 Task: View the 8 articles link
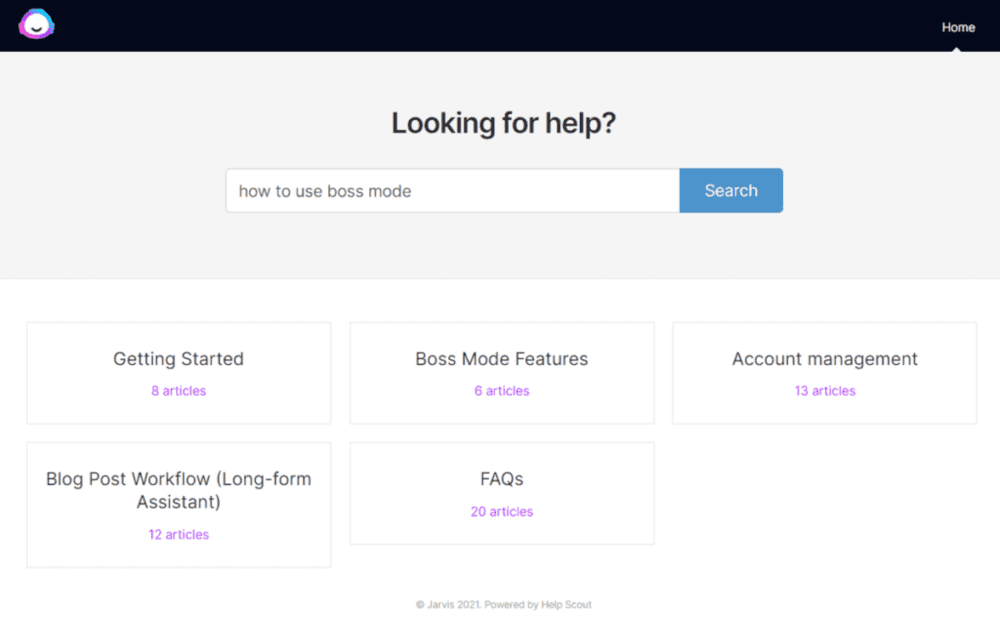(x=179, y=391)
